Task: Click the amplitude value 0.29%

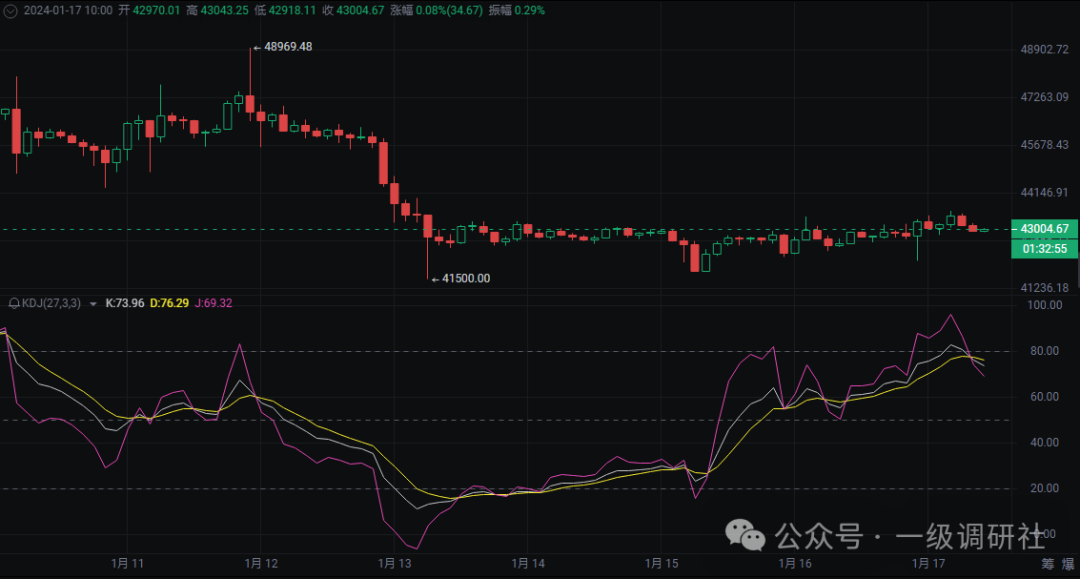Action: tap(529, 10)
